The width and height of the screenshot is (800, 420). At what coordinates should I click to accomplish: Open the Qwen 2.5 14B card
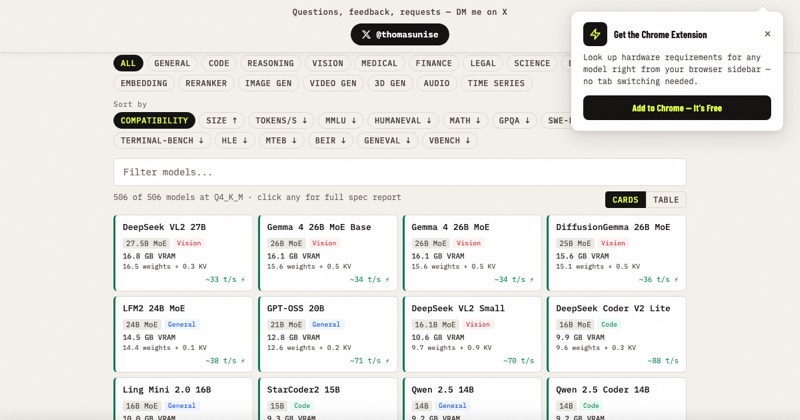[472, 399]
